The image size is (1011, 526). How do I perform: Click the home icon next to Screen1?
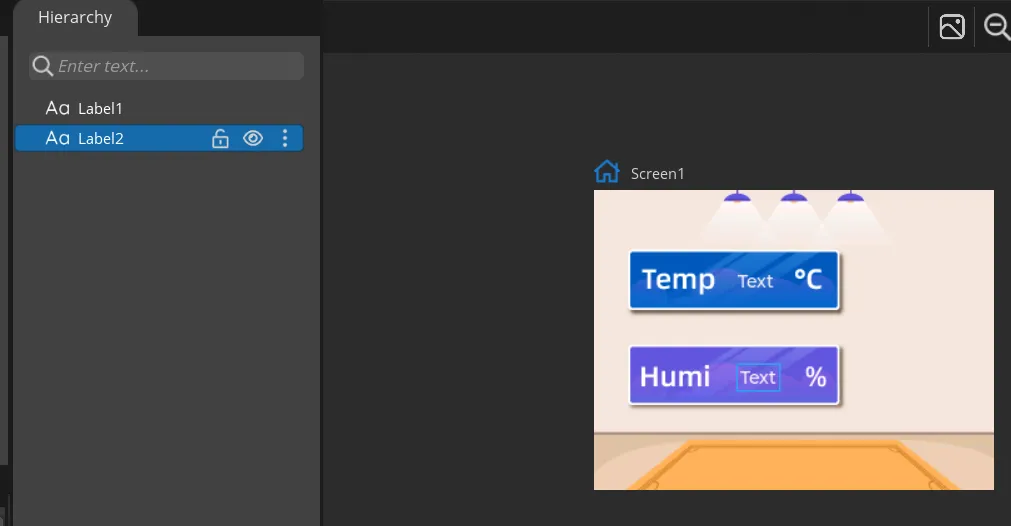pyautogui.click(x=607, y=172)
